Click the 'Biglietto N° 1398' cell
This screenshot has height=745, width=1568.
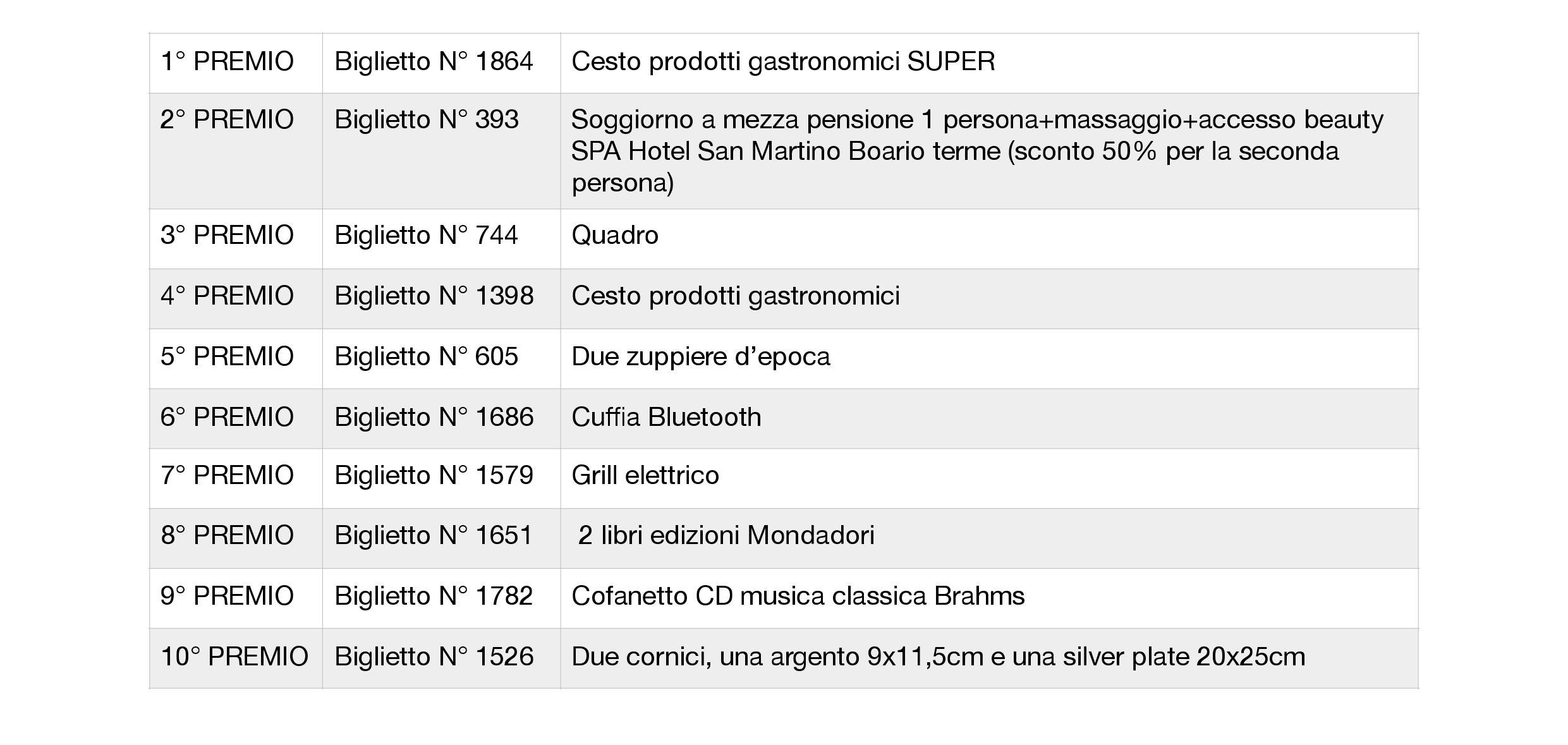tap(434, 296)
